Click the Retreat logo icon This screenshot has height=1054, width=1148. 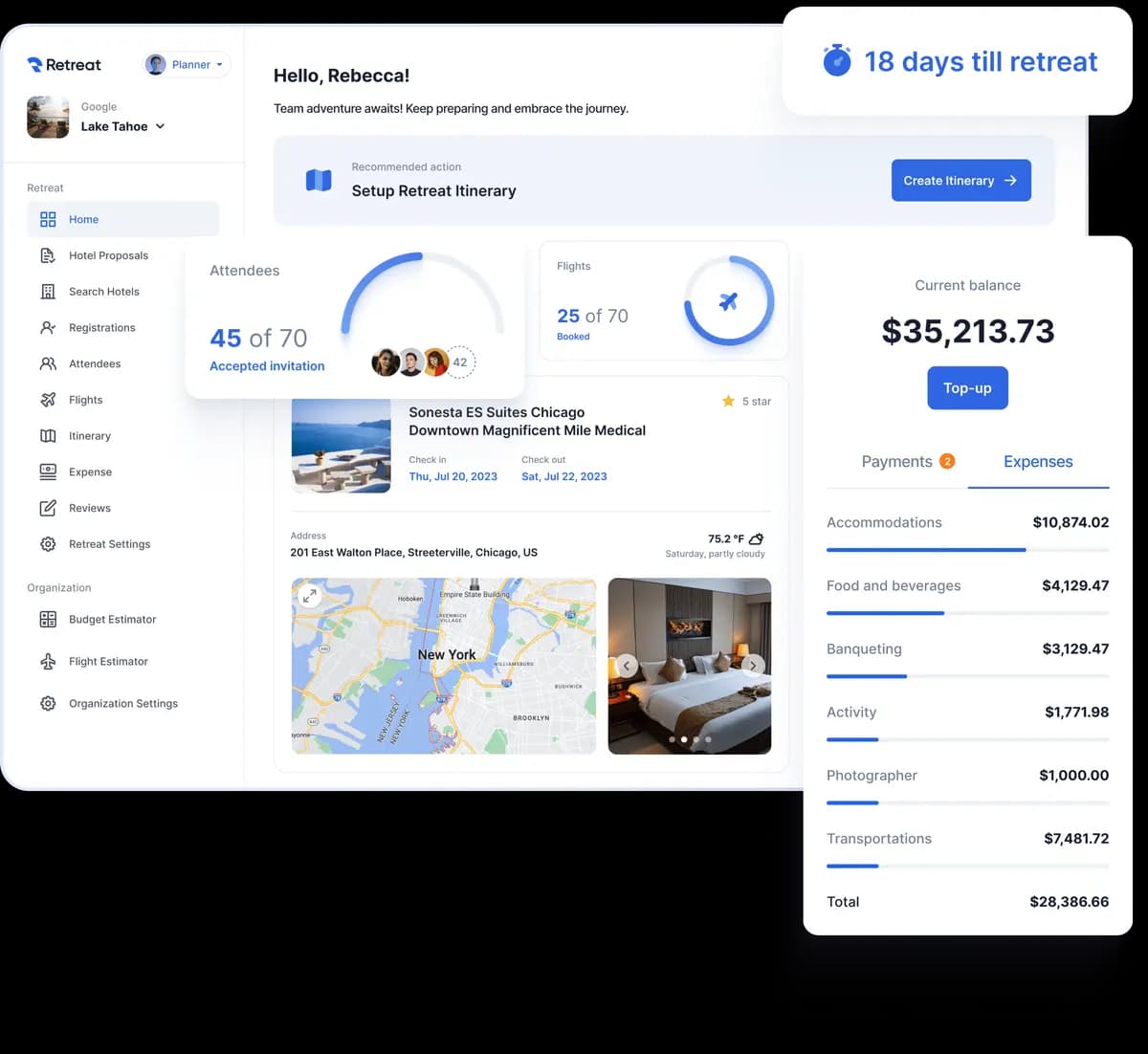tap(34, 64)
